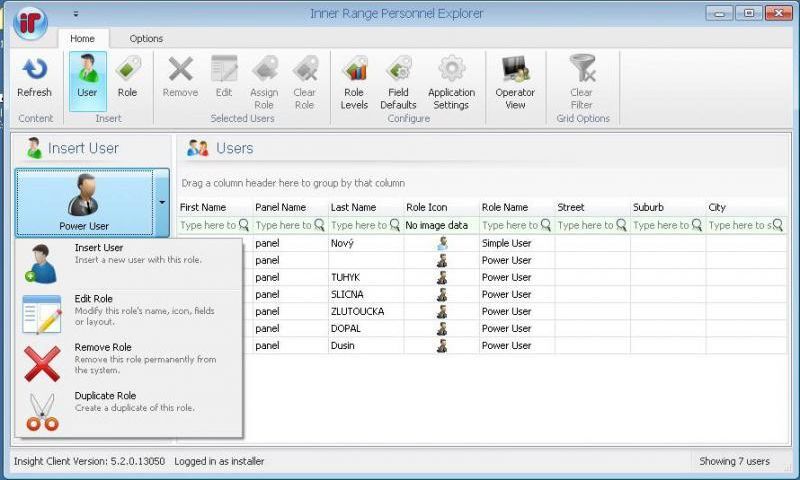The image size is (800, 480).
Task: Open the quick access toolbar dropdown
Action: tap(76, 14)
